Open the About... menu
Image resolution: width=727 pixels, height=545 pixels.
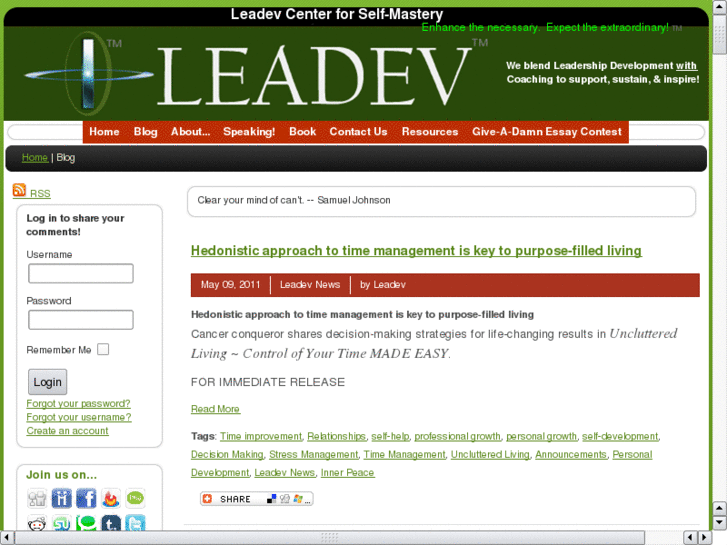191,132
